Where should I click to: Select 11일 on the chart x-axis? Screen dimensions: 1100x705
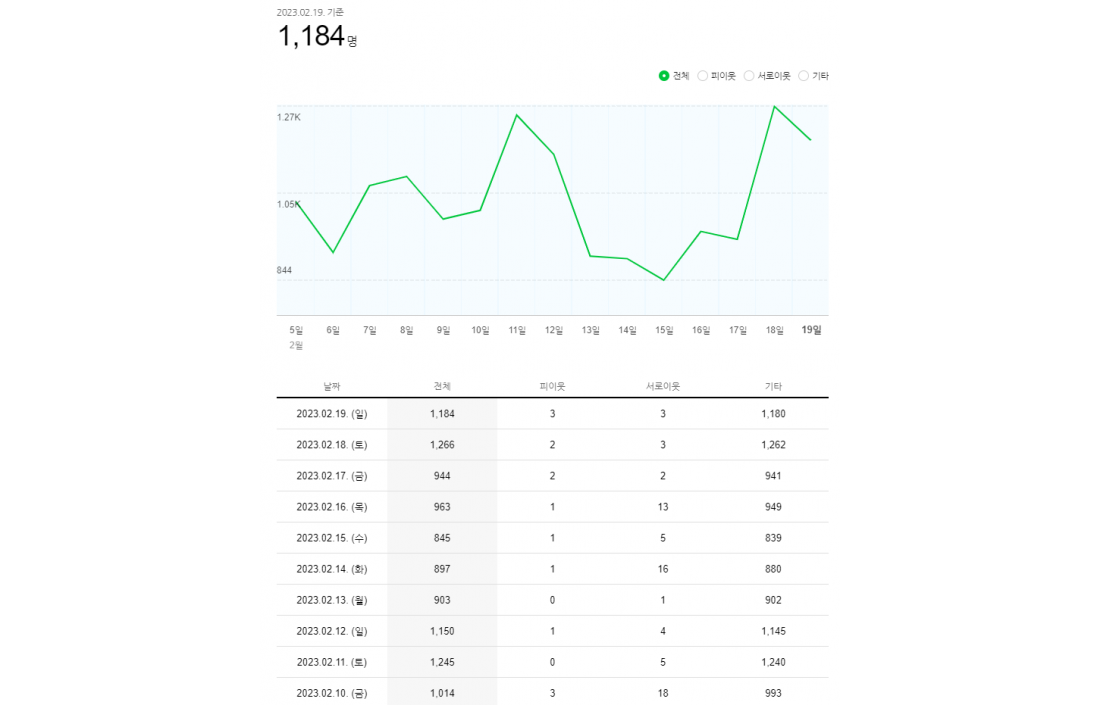(x=517, y=330)
